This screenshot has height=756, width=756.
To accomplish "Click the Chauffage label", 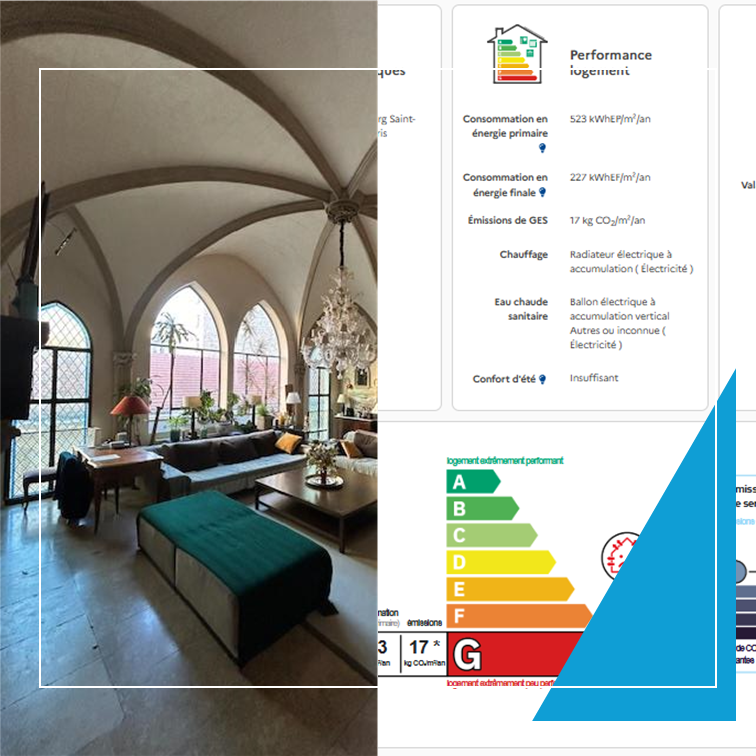I will [x=524, y=254].
